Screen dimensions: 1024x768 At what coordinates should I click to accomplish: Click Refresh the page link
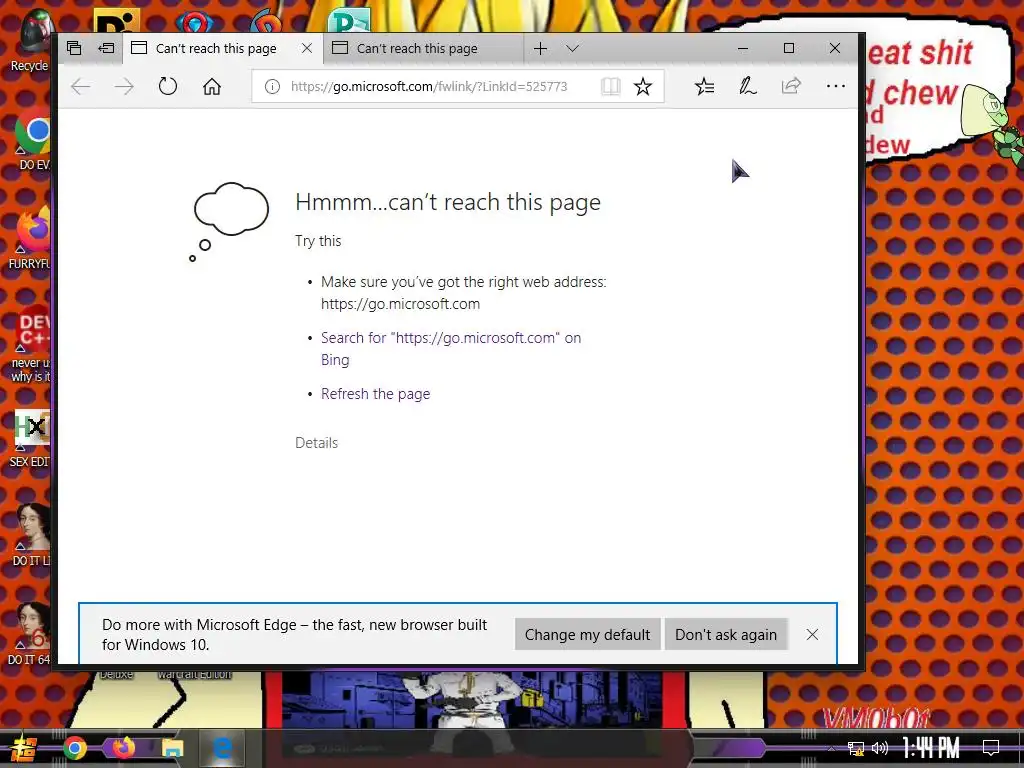[376, 394]
